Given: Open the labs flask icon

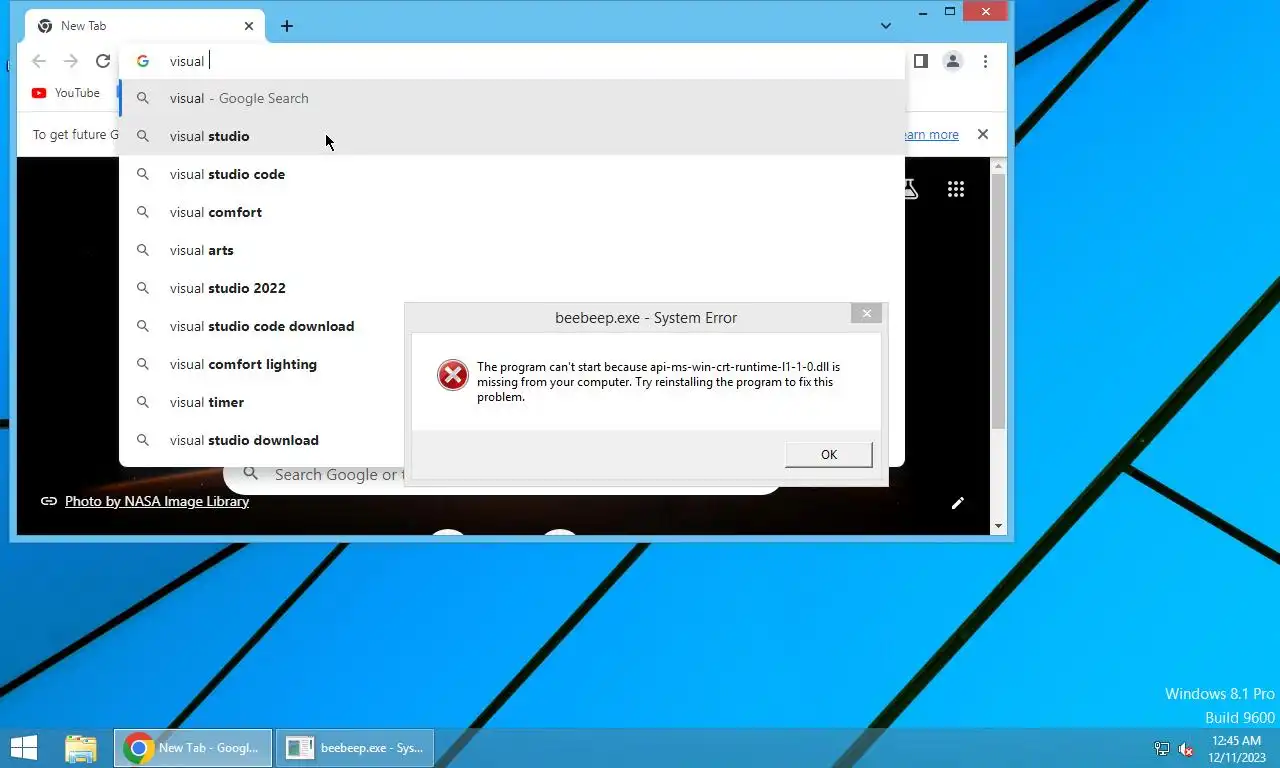Looking at the screenshot, I should (x=910, y=189).
